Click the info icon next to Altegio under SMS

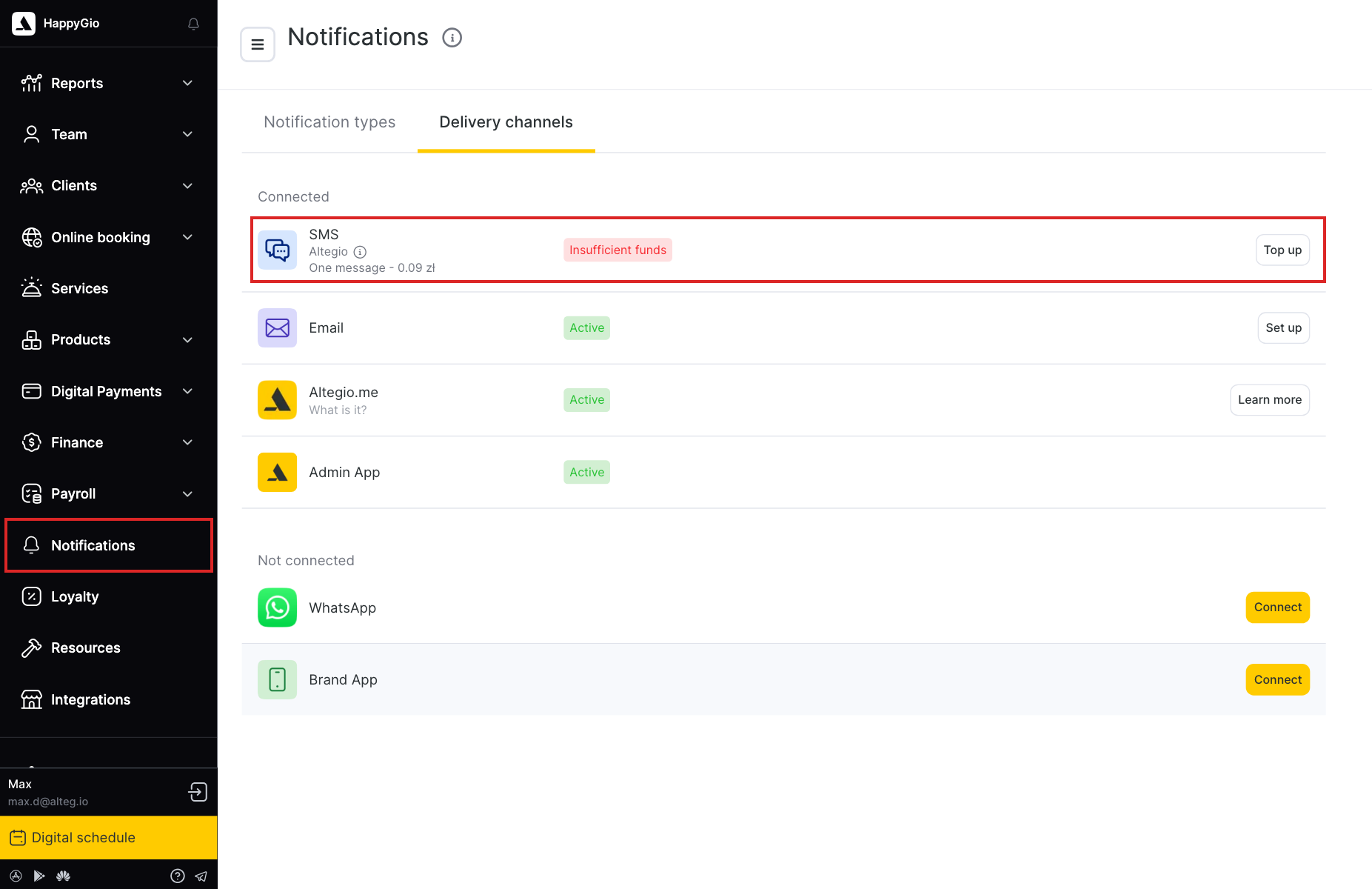pos(360,252)
